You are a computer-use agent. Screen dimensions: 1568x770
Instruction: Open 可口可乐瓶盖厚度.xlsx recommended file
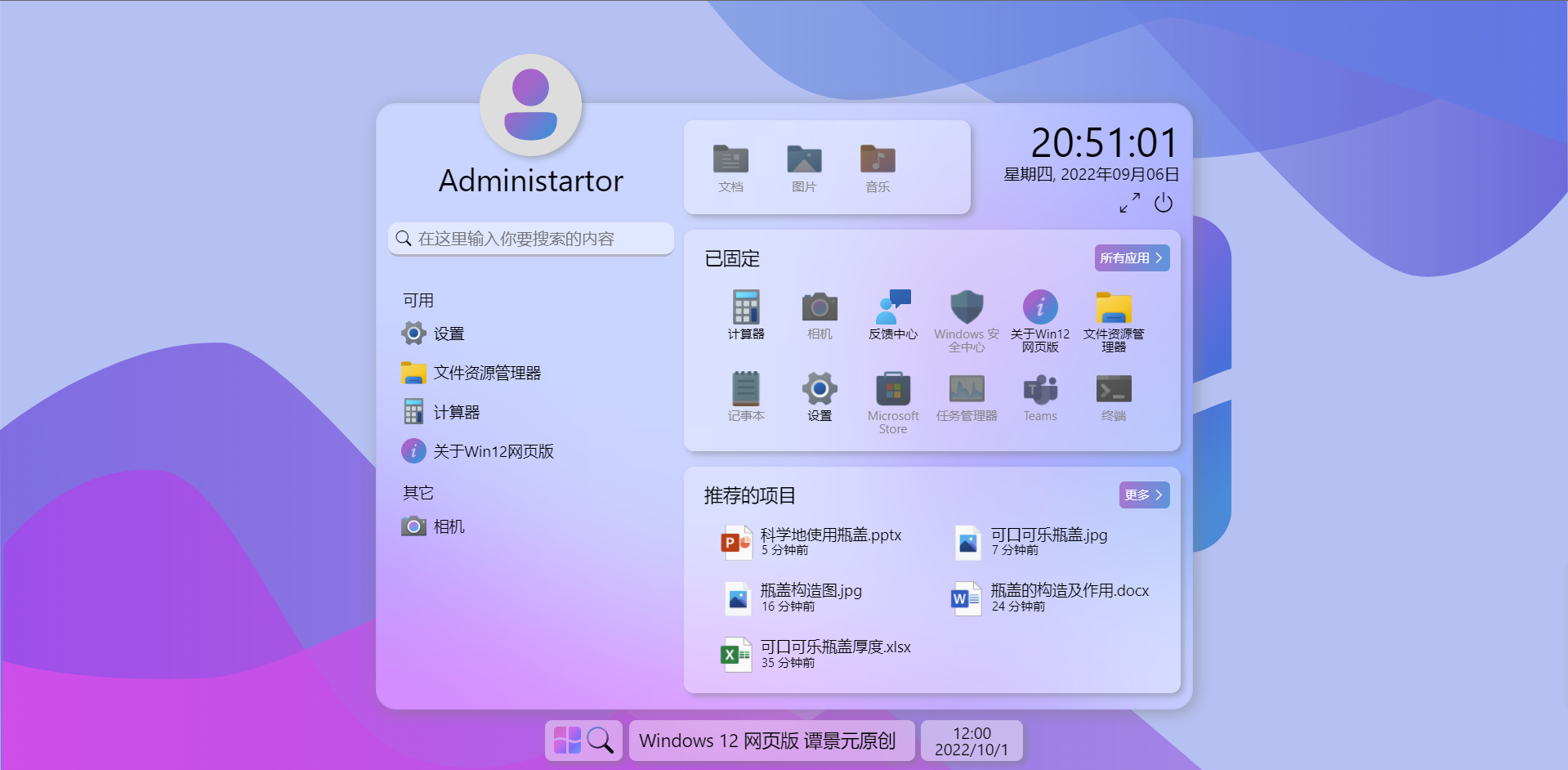tap(817, 654)
